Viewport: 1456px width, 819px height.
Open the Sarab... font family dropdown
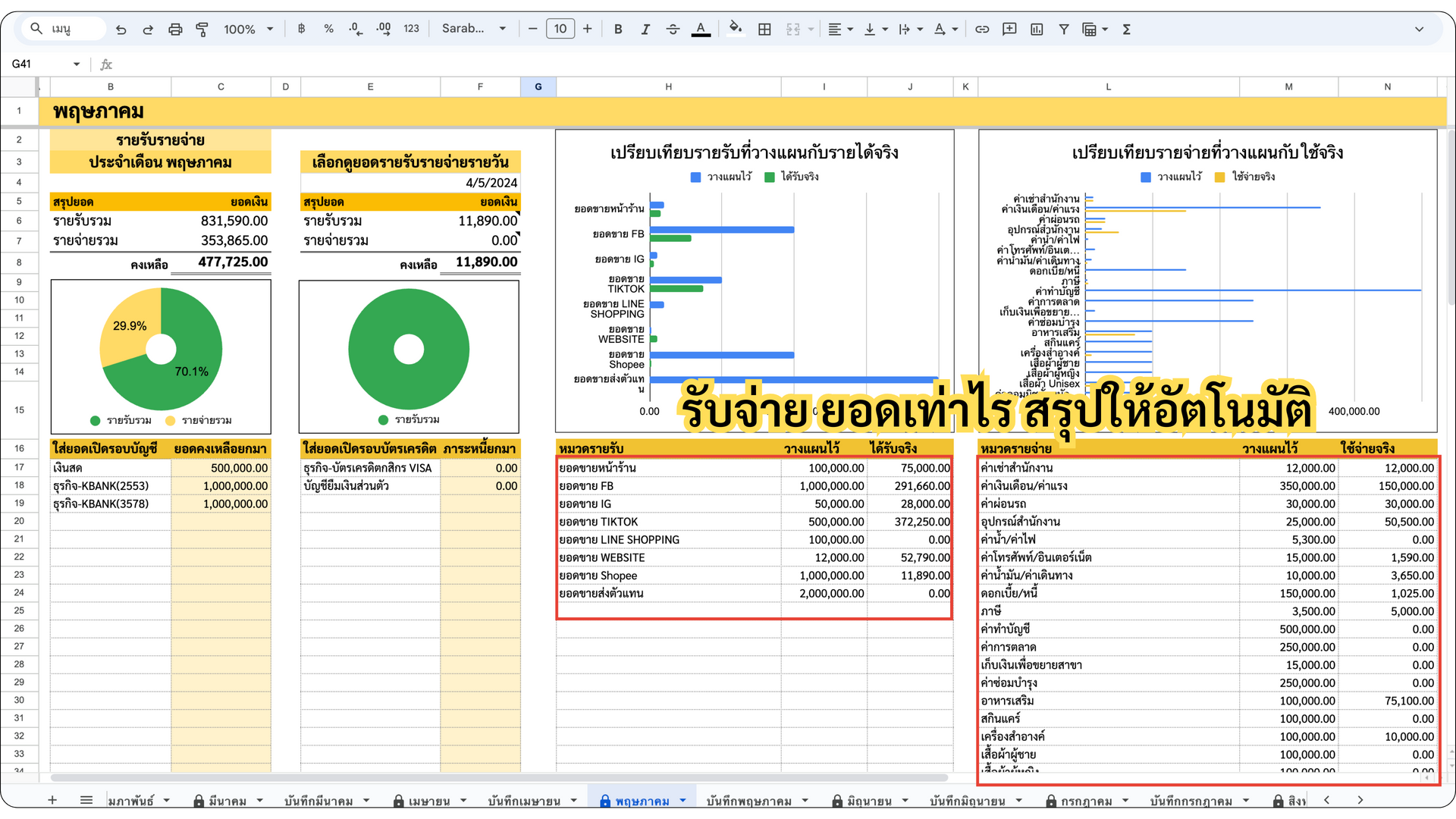pos(474,29)
